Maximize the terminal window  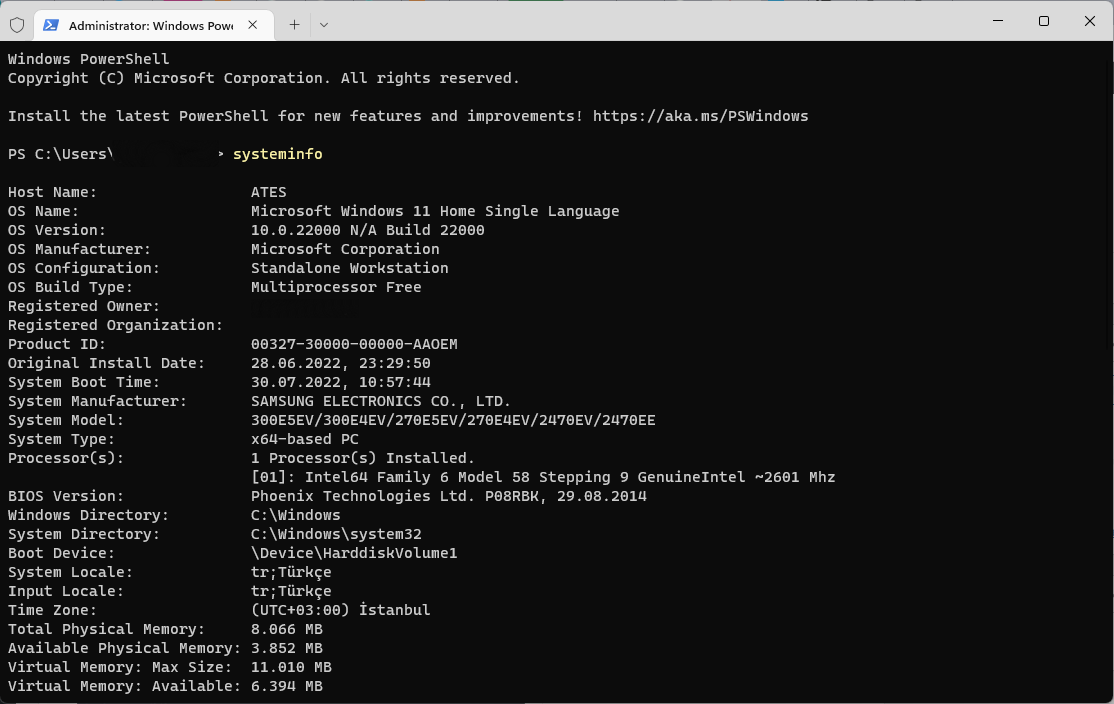coord(1044,21)
